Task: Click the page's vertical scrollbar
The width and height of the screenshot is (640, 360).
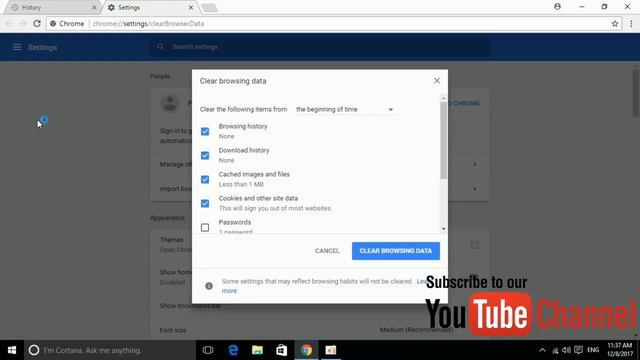Action: (x=636, y=92)
